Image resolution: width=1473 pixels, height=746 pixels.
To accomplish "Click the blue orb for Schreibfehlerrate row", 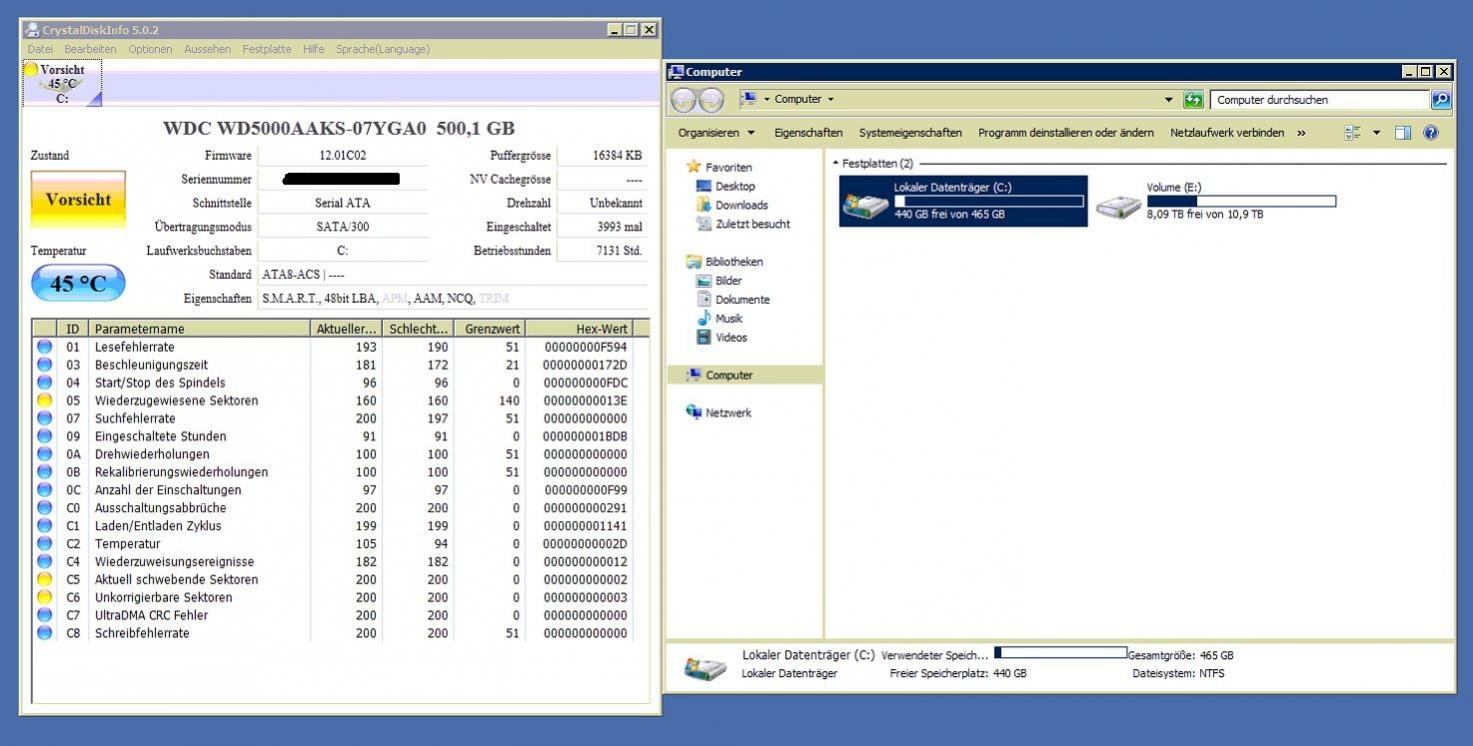I will coord(44,633).
